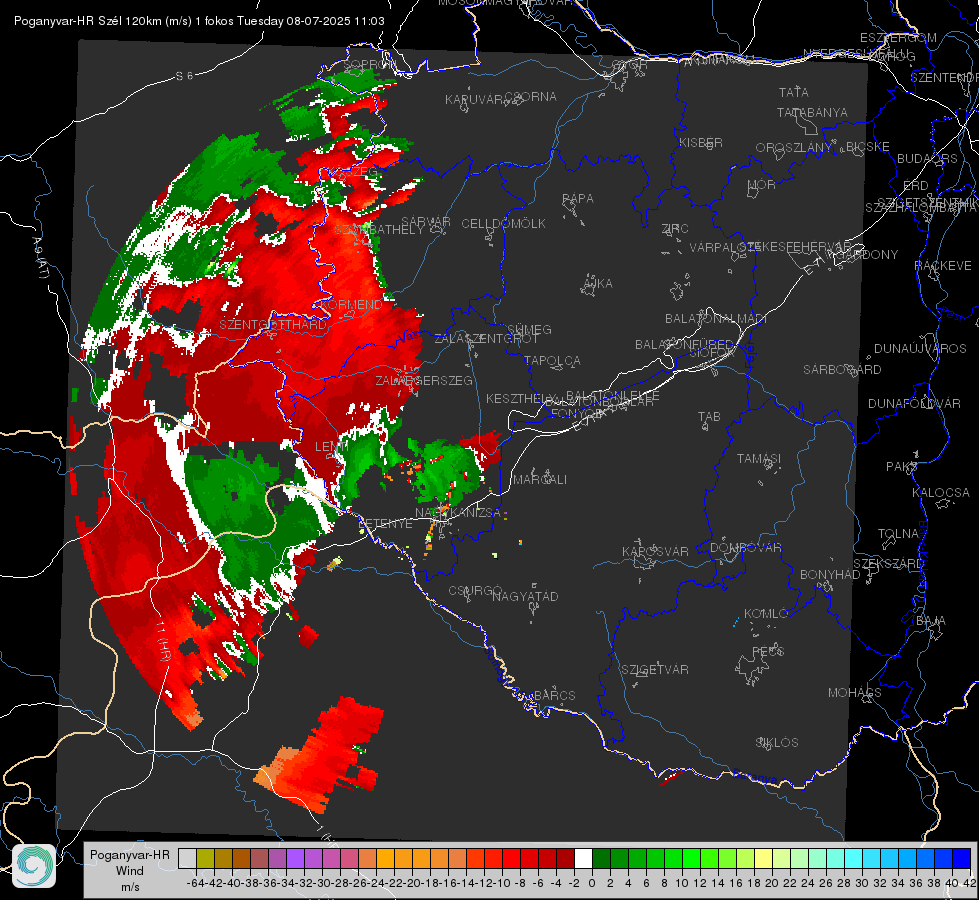Viewport: 979px width, 900px height.
Task: Click the KAPOSVAR city label
Action: (x=655, y=551)
